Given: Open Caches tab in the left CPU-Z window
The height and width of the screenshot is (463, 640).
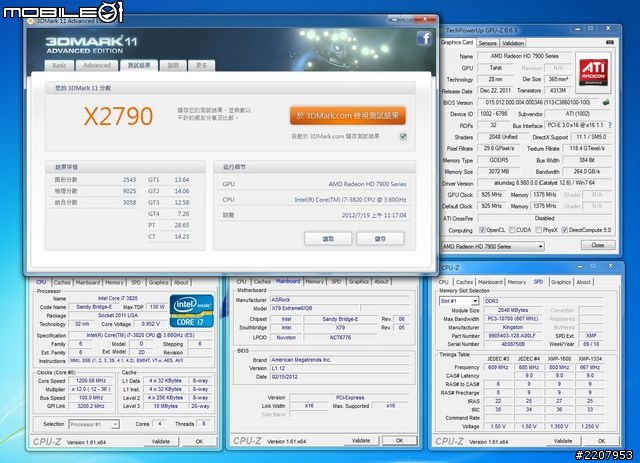Looking at the screenshot, I should 62,282.
